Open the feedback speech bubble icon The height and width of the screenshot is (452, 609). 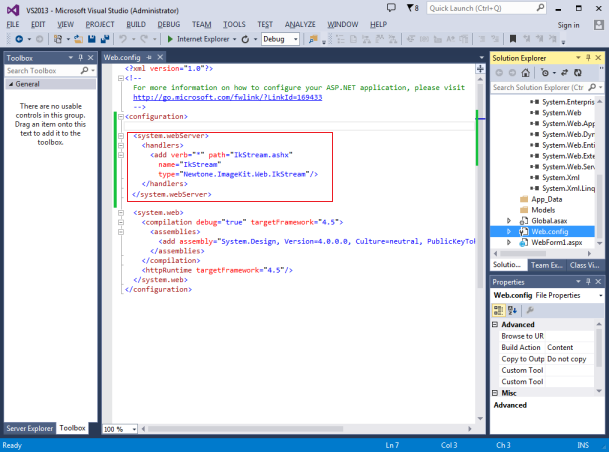tap(391, 7)
